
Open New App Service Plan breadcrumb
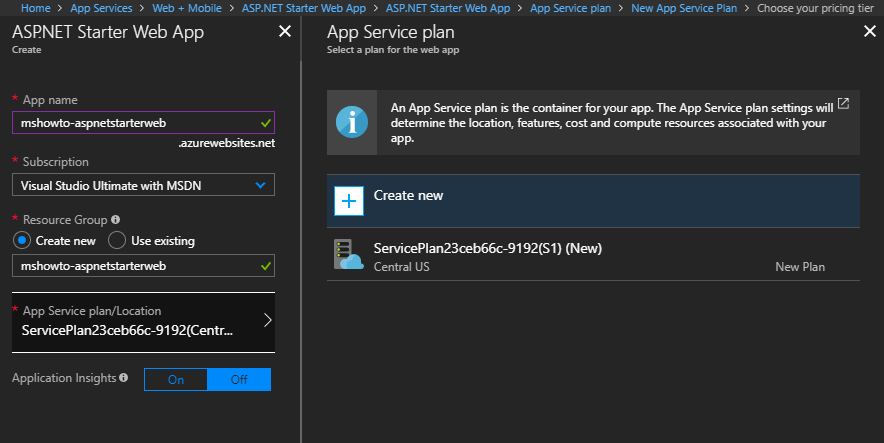pos(684,8)
